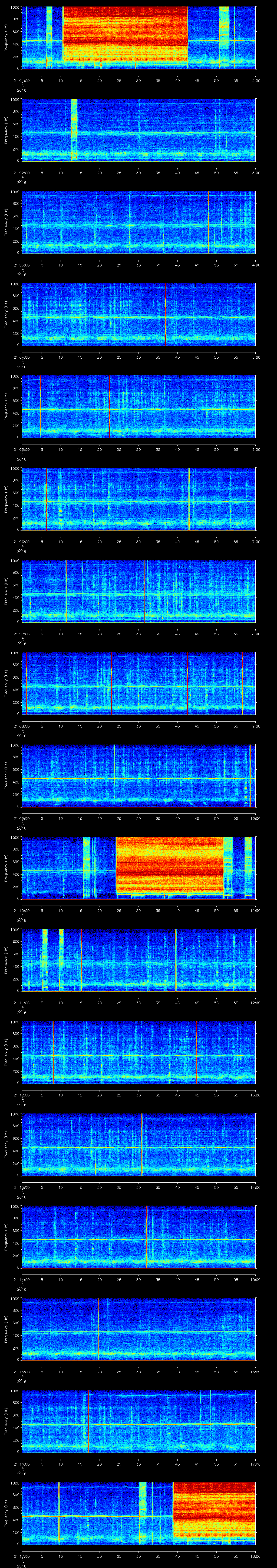
Task: Select the "10:00" end time label
Action: pos(255,819)
